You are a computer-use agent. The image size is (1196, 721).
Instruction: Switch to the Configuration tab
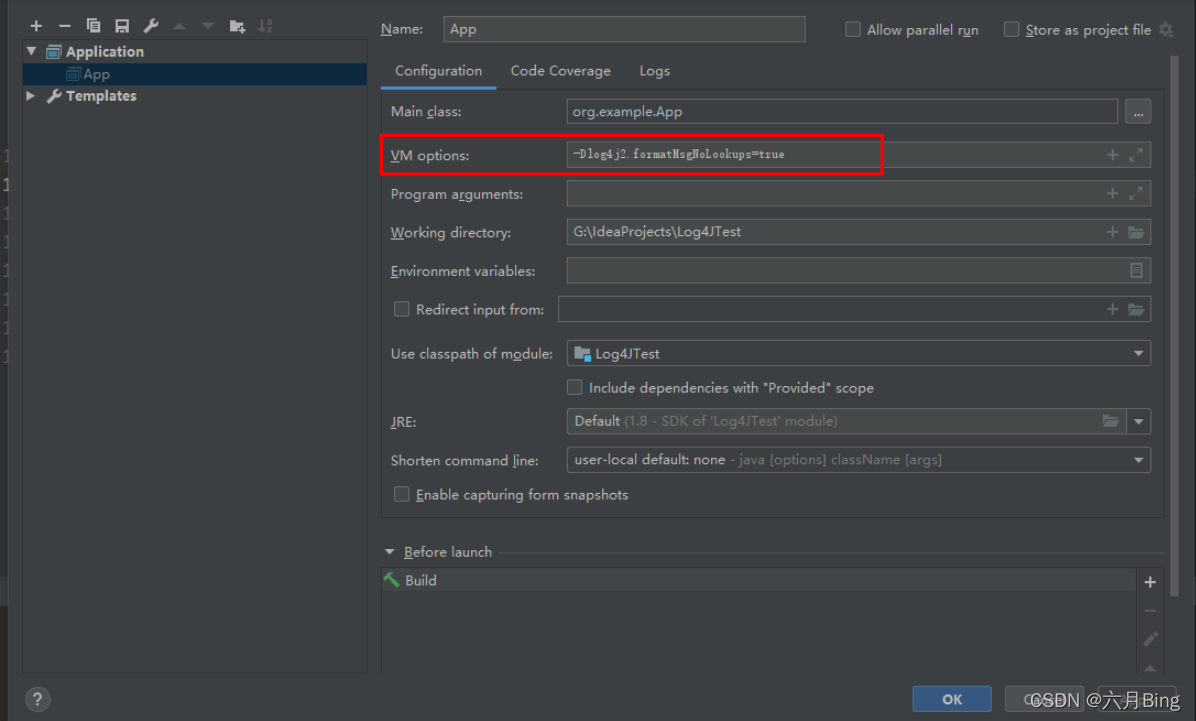point(439,71)
